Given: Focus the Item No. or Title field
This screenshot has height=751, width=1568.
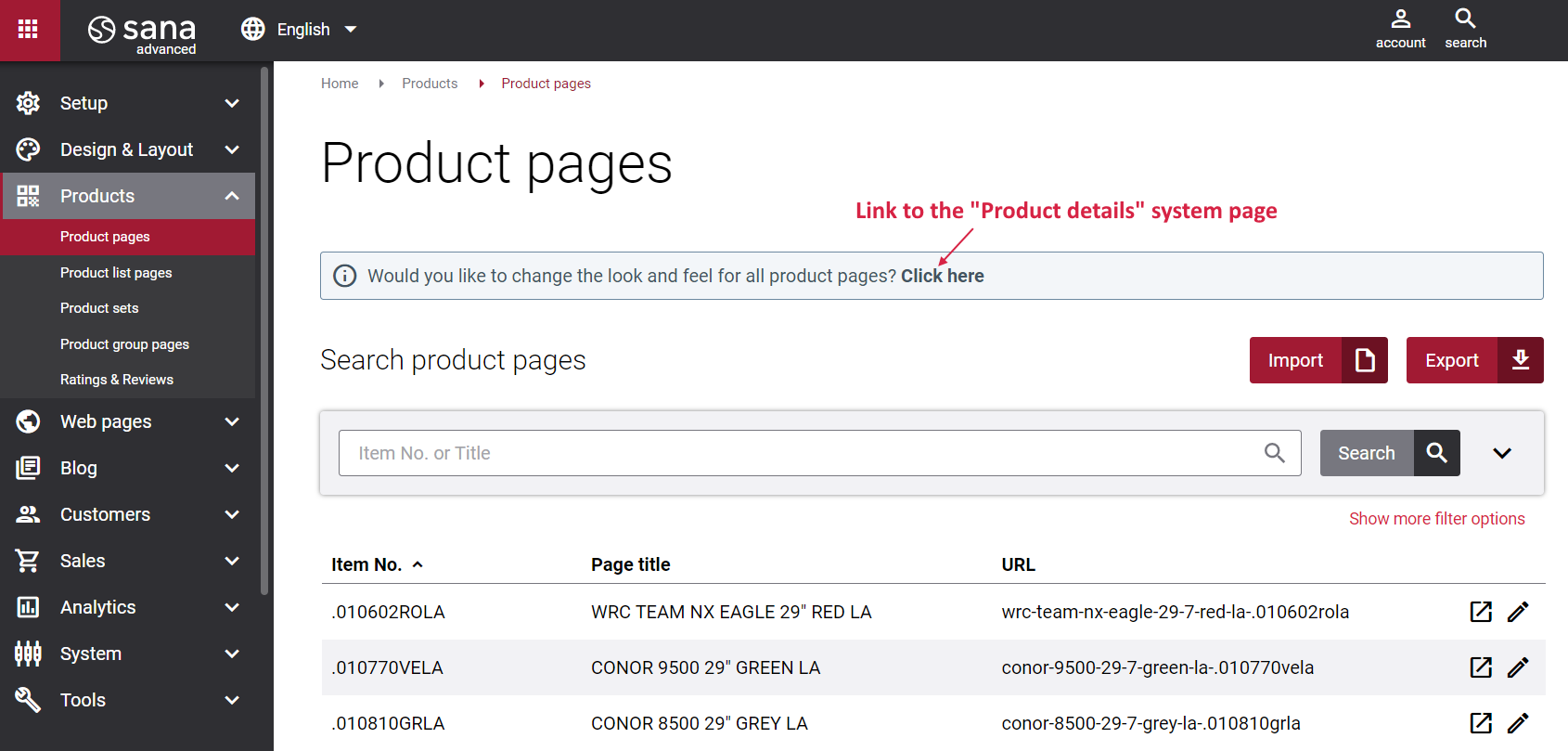Looking at the screenshot, I should click(820, 453).
